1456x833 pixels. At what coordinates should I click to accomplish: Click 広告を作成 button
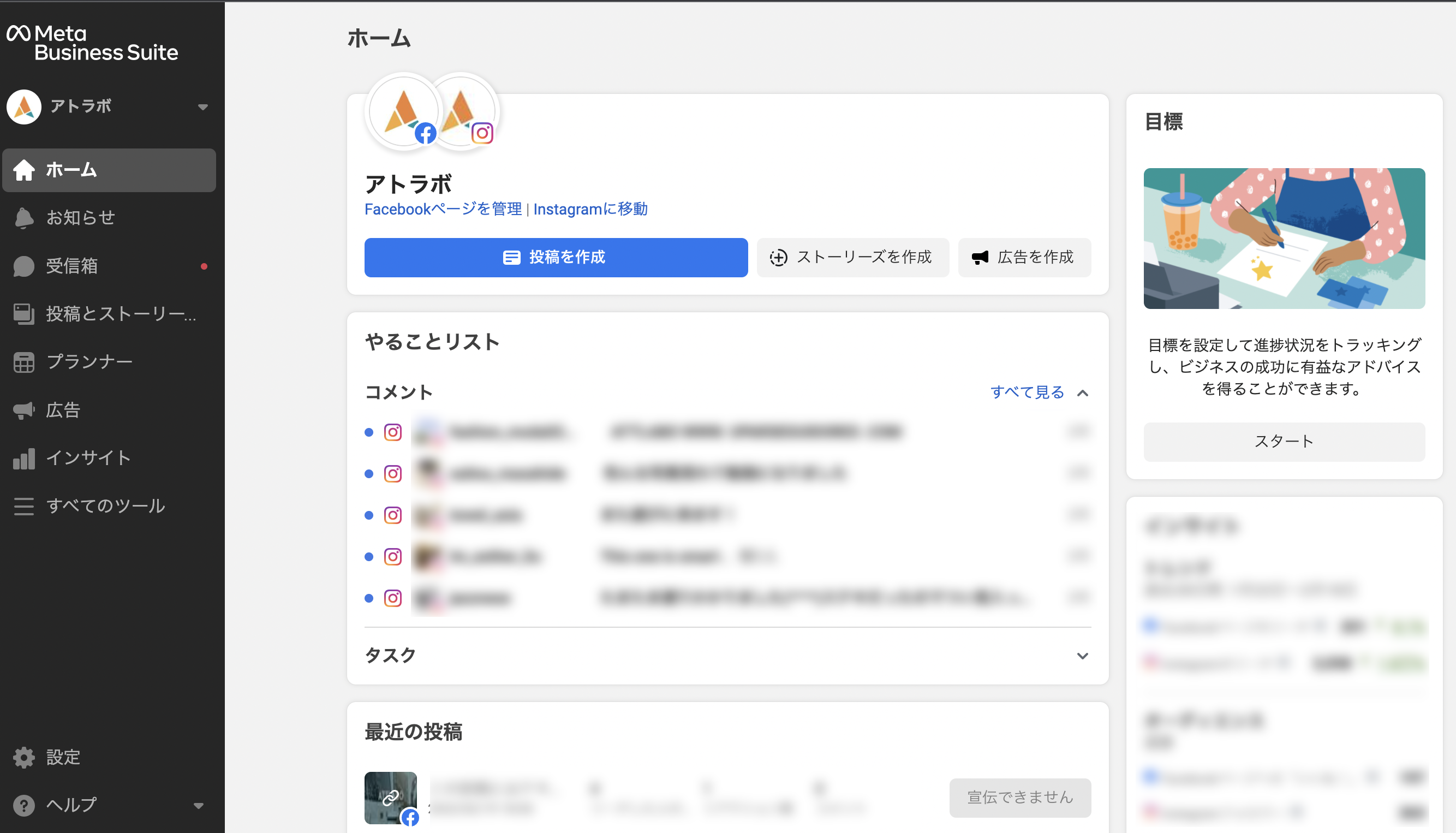point(1024,258)
